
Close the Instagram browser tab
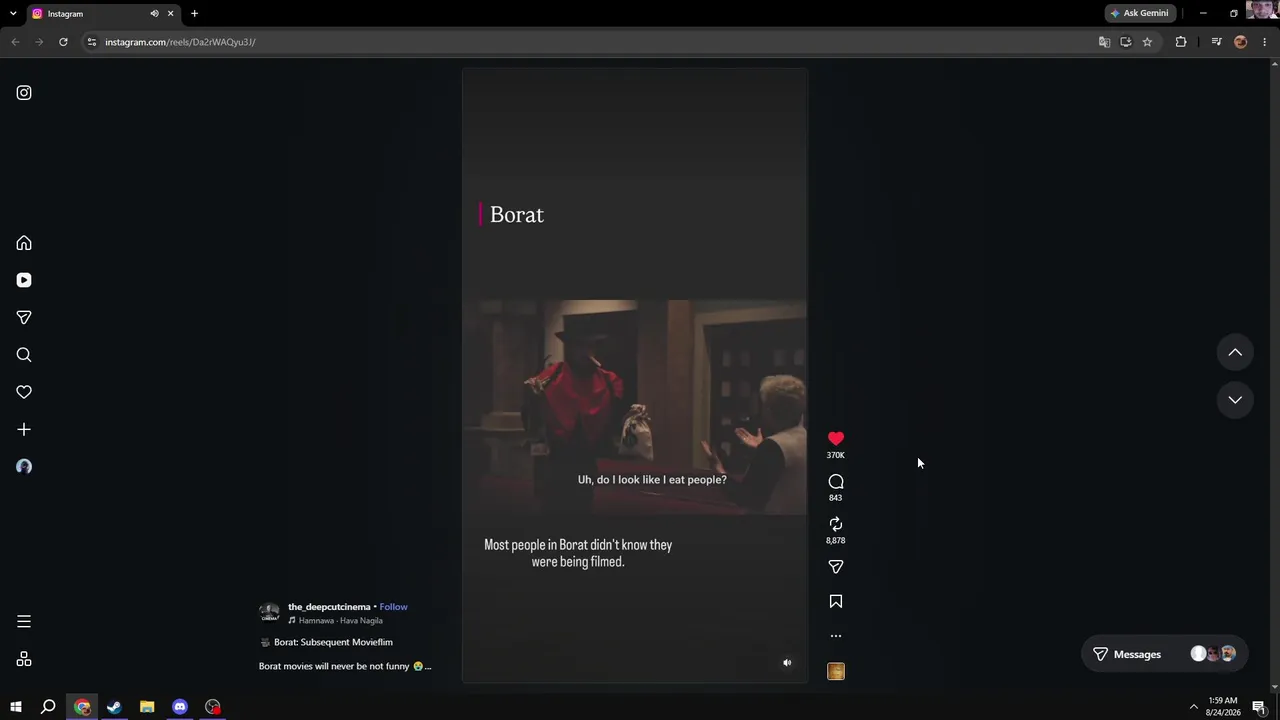pyautogui.click(x=170, y=14)
